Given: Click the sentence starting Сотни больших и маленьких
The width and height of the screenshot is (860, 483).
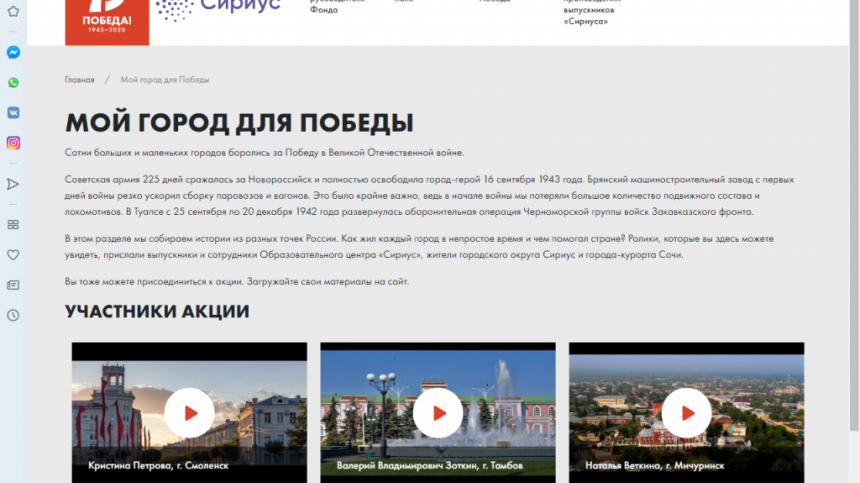Looking at the screenshot, I should pos(264,152).
